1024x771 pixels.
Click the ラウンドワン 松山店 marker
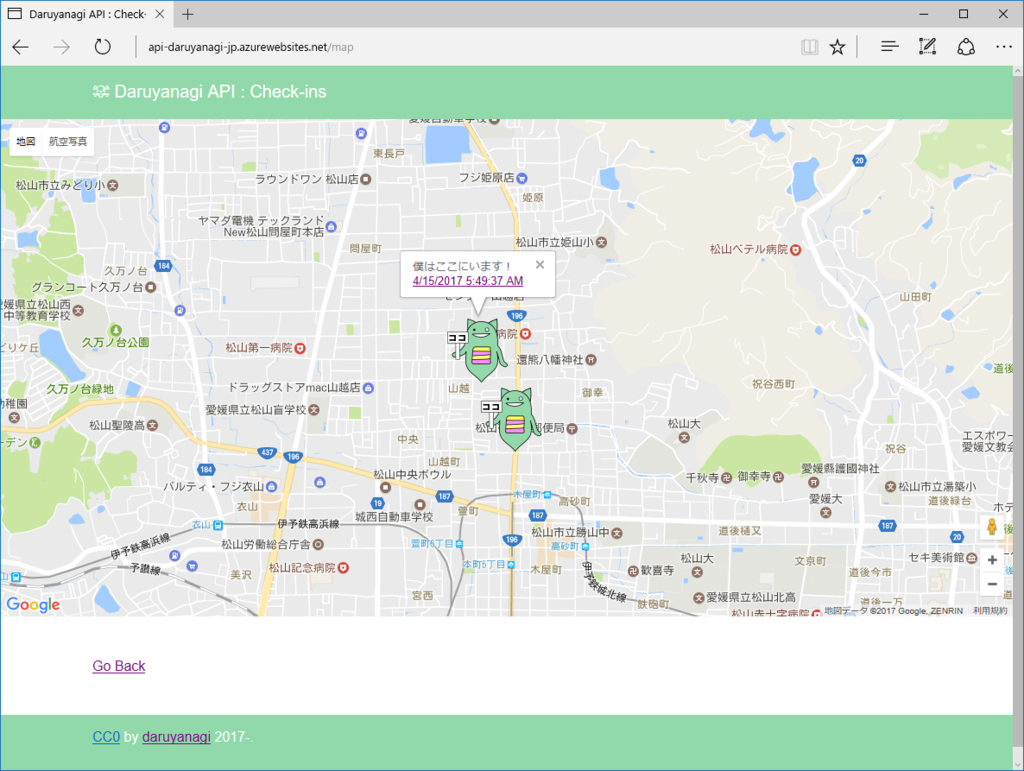click(x=366, y=179)
